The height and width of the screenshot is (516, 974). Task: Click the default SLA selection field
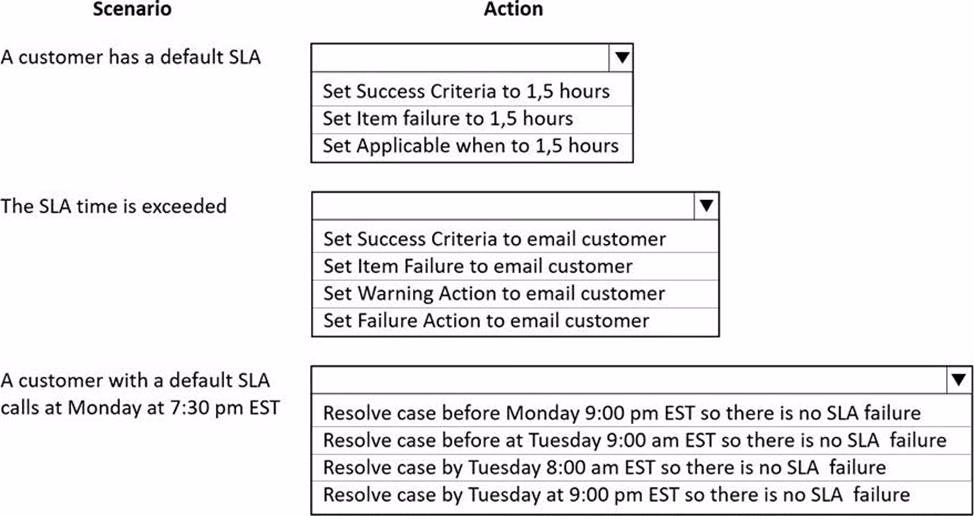[x=460, y=58]
